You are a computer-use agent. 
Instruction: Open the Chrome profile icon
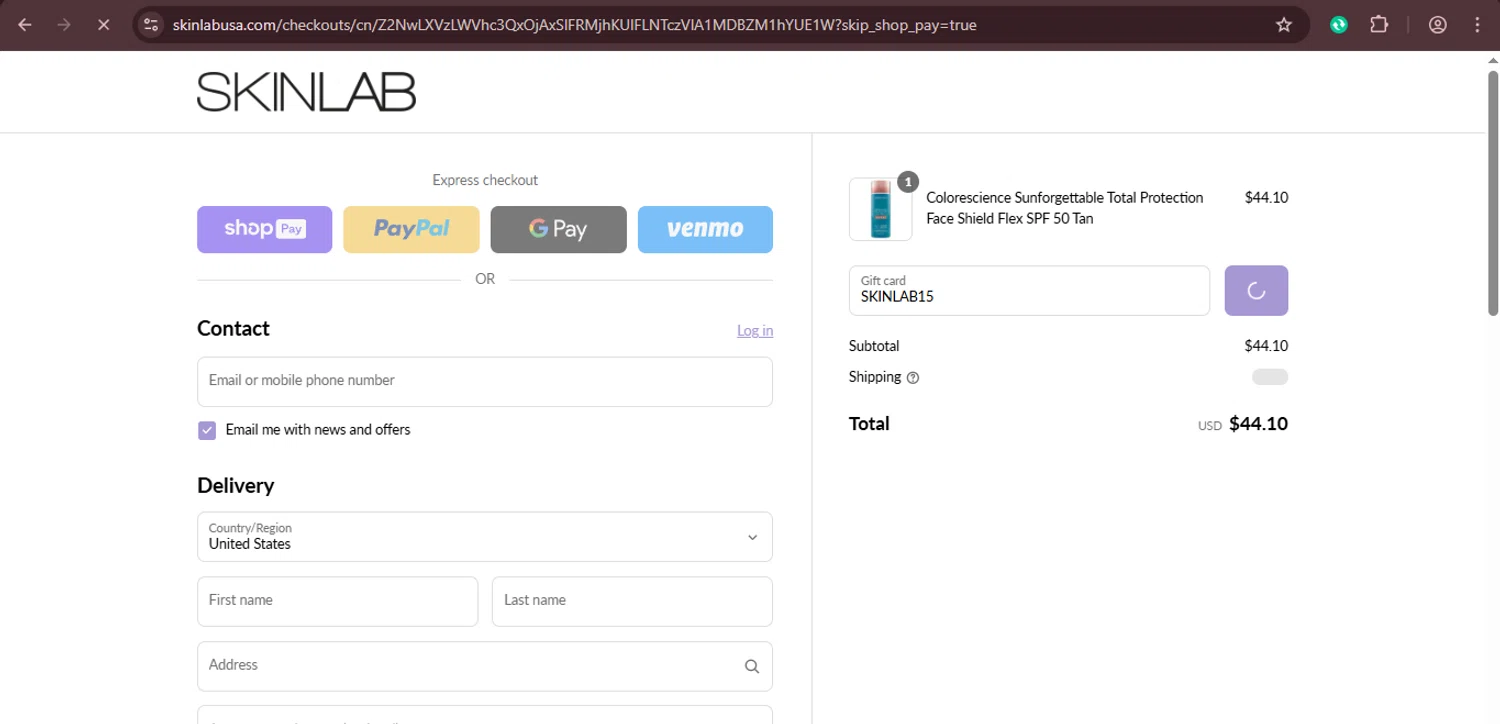coord(1438,25)
